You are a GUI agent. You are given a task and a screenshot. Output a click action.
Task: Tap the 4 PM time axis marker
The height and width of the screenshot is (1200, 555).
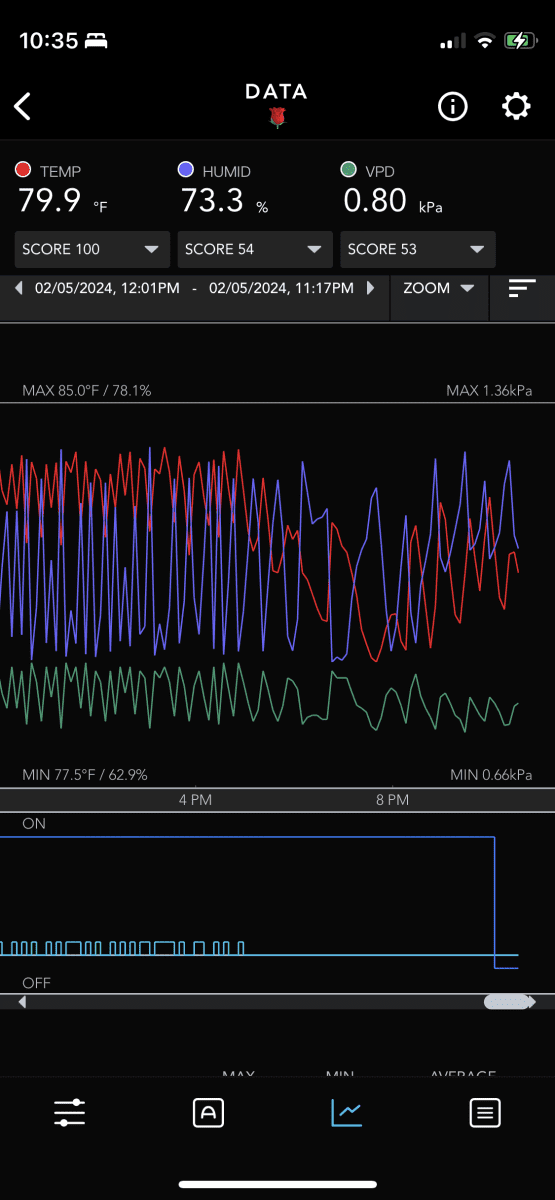point(195,800)
